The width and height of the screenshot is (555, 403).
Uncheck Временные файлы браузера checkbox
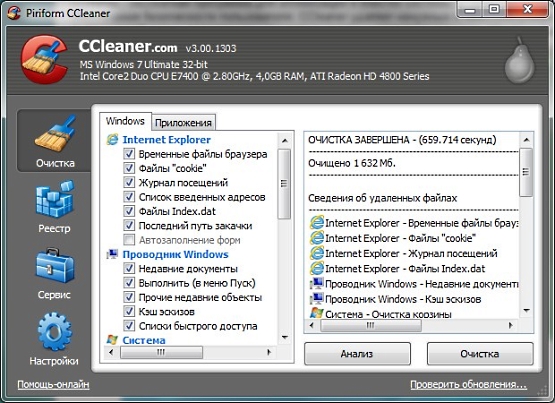coord(129,154)
